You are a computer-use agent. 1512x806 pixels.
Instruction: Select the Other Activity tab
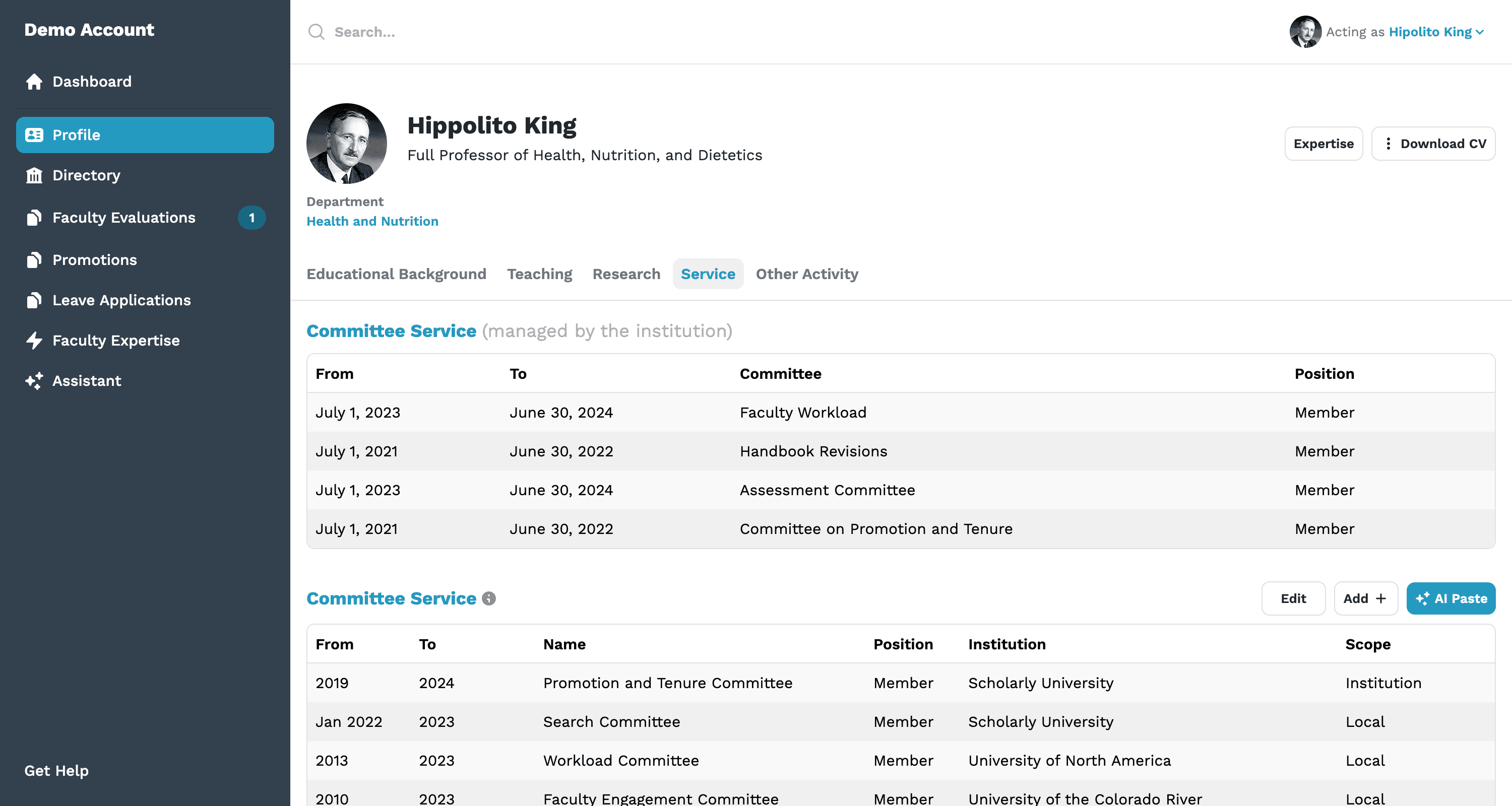(806, 274)
